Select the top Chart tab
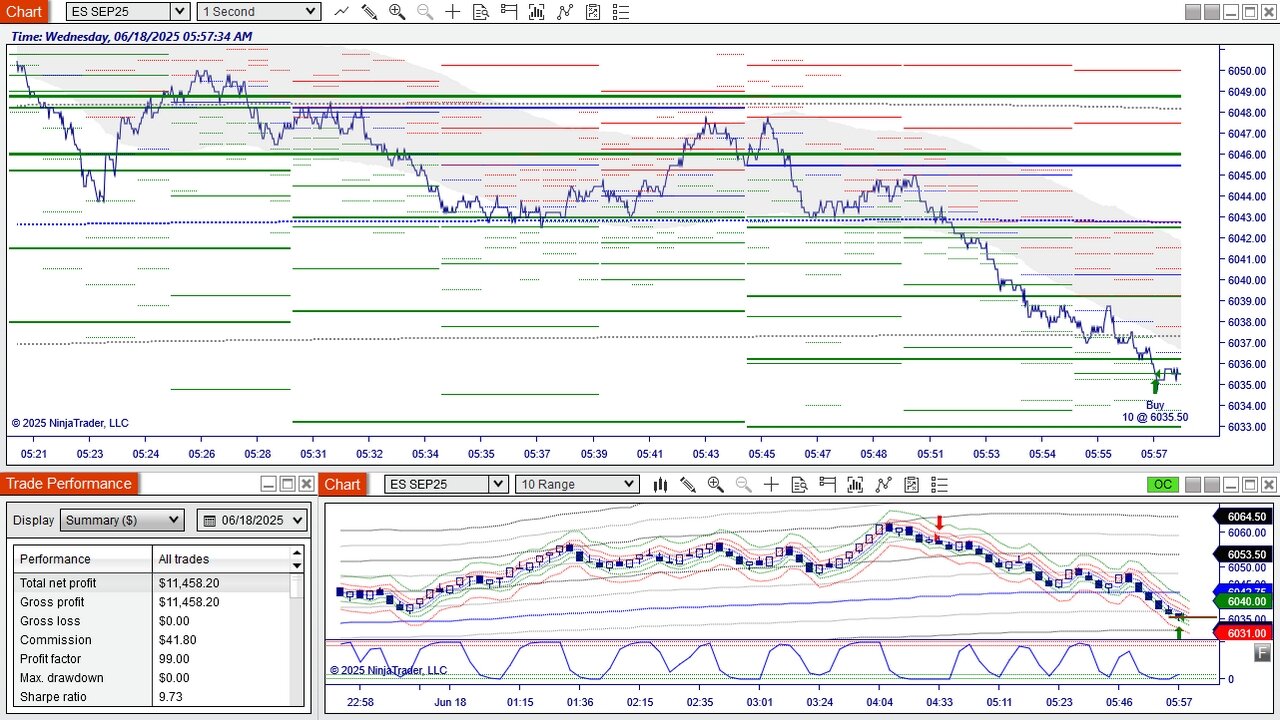 pyautogui.click(x=24, y=12)
